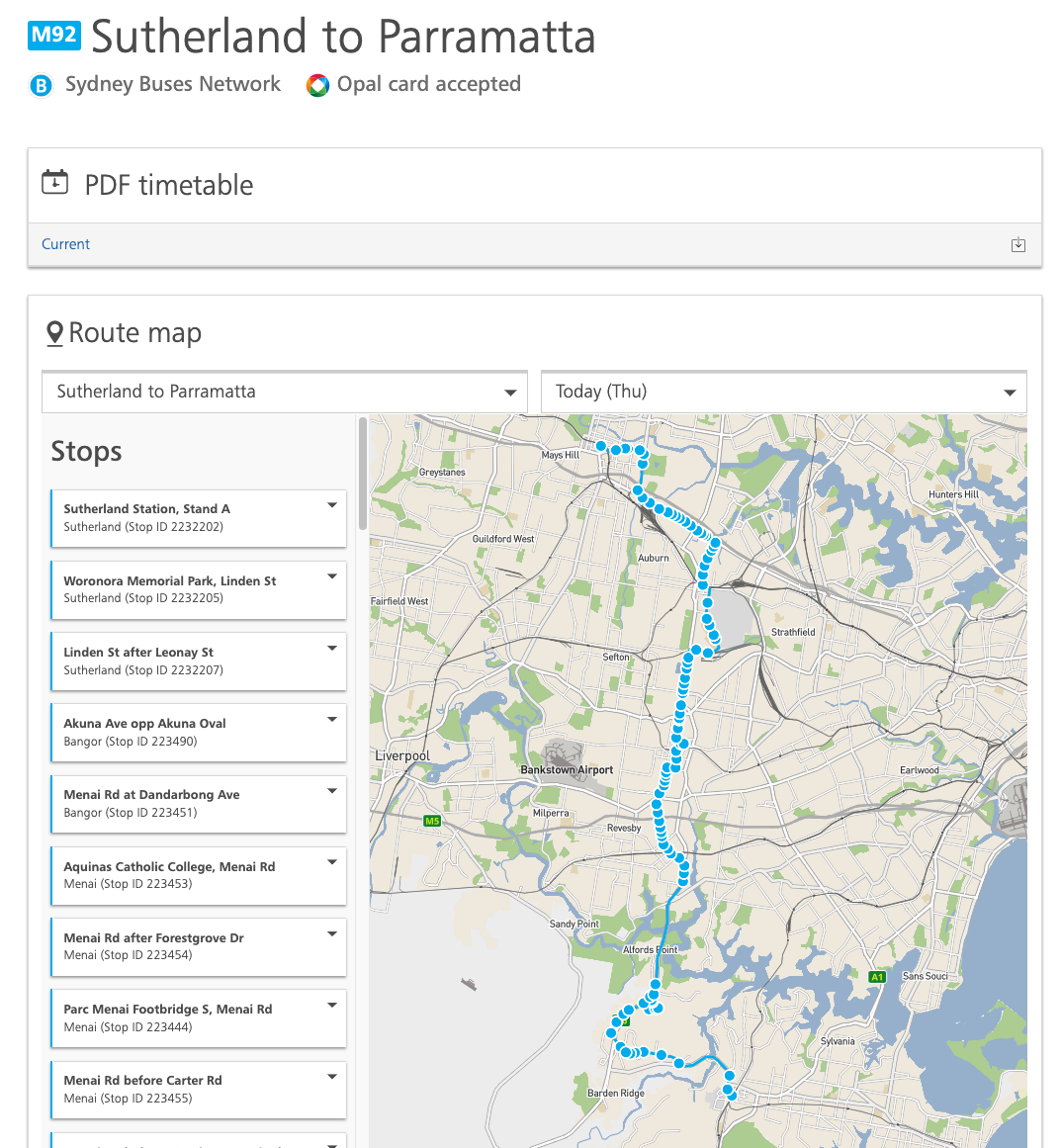Viewport: 1060px width, 1148px height.
Task: Select Aquinas Catholic College, Menai Rd stop
Action: pos(199,875)
